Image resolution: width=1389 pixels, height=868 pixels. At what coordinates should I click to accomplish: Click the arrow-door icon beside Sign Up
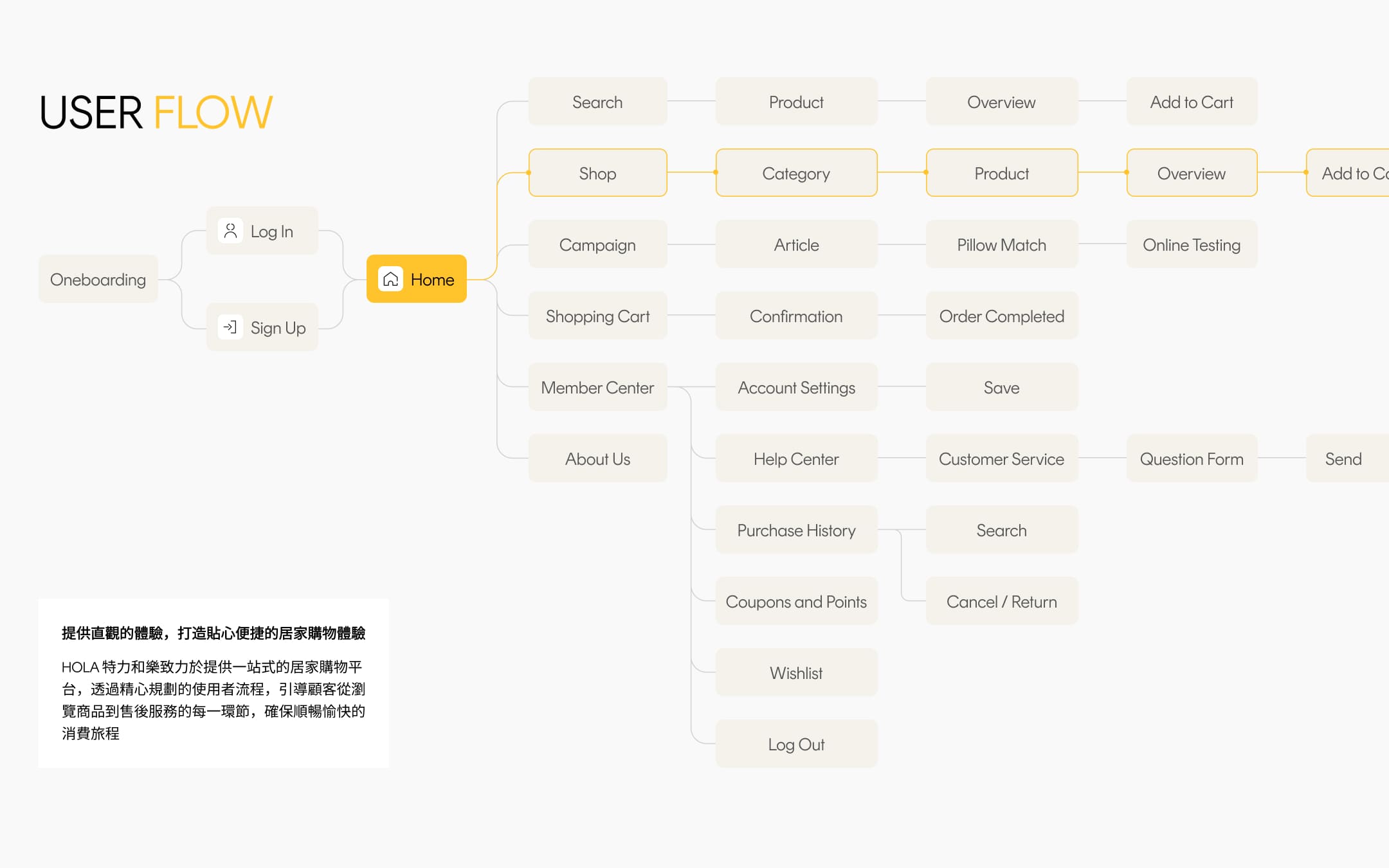230,327
